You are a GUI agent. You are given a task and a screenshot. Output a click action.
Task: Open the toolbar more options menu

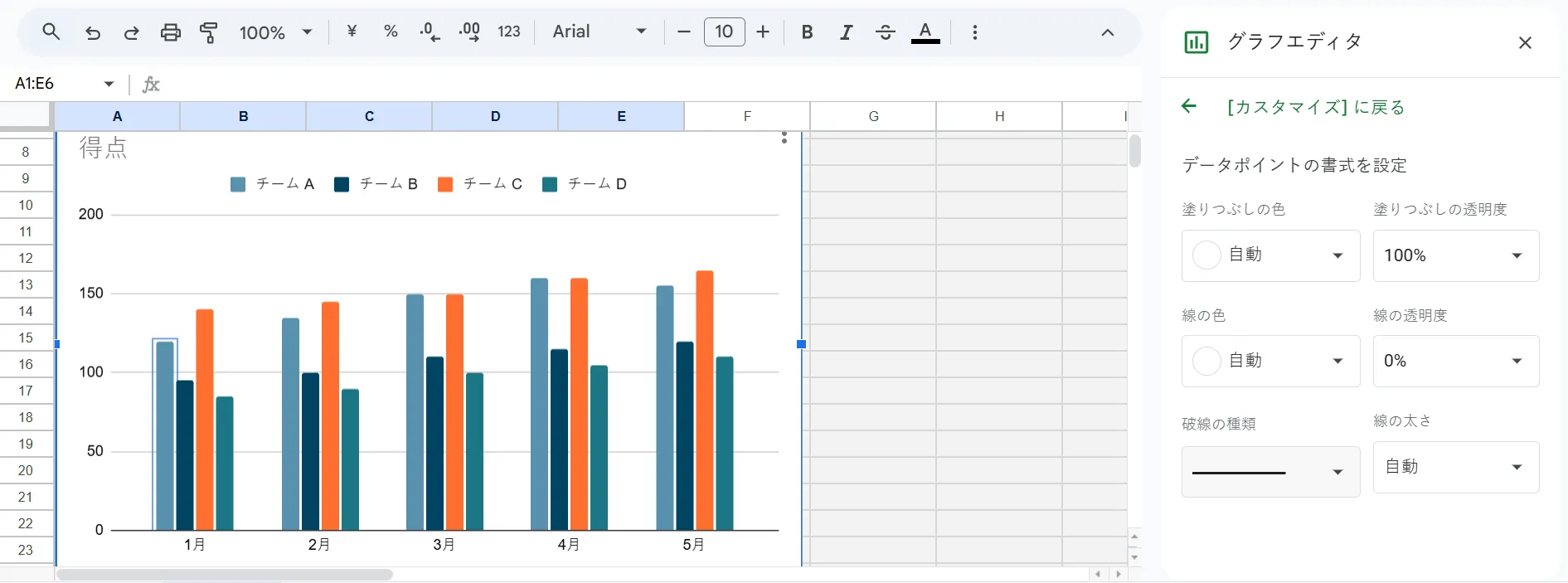tap(974, 32)
